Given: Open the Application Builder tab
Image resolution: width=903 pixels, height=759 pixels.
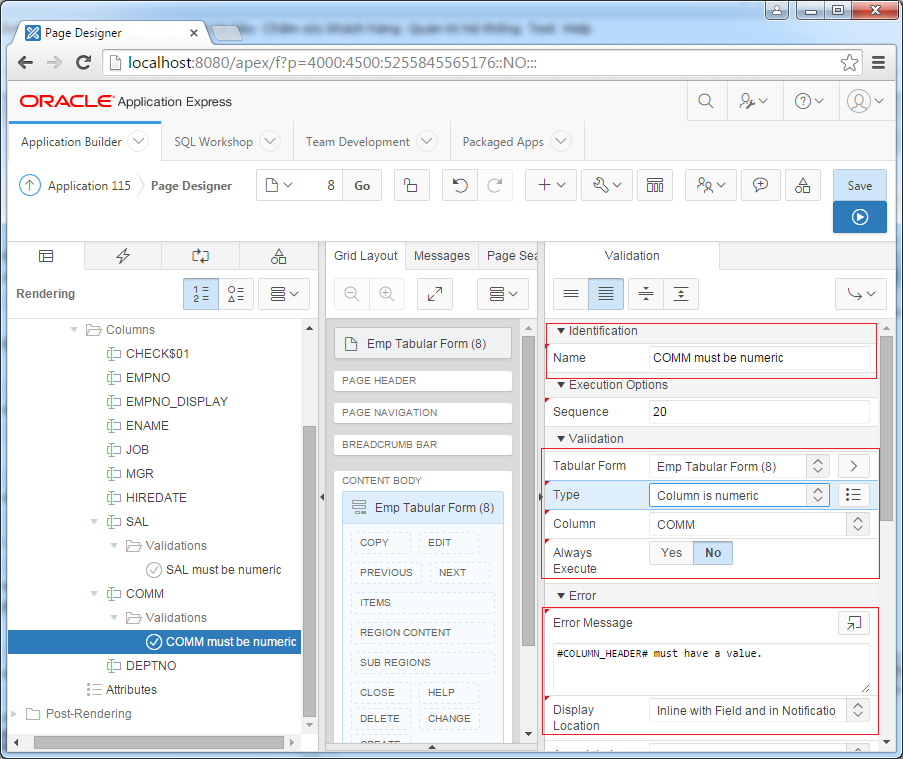Looking at the screenshot, I should (71, 142).
